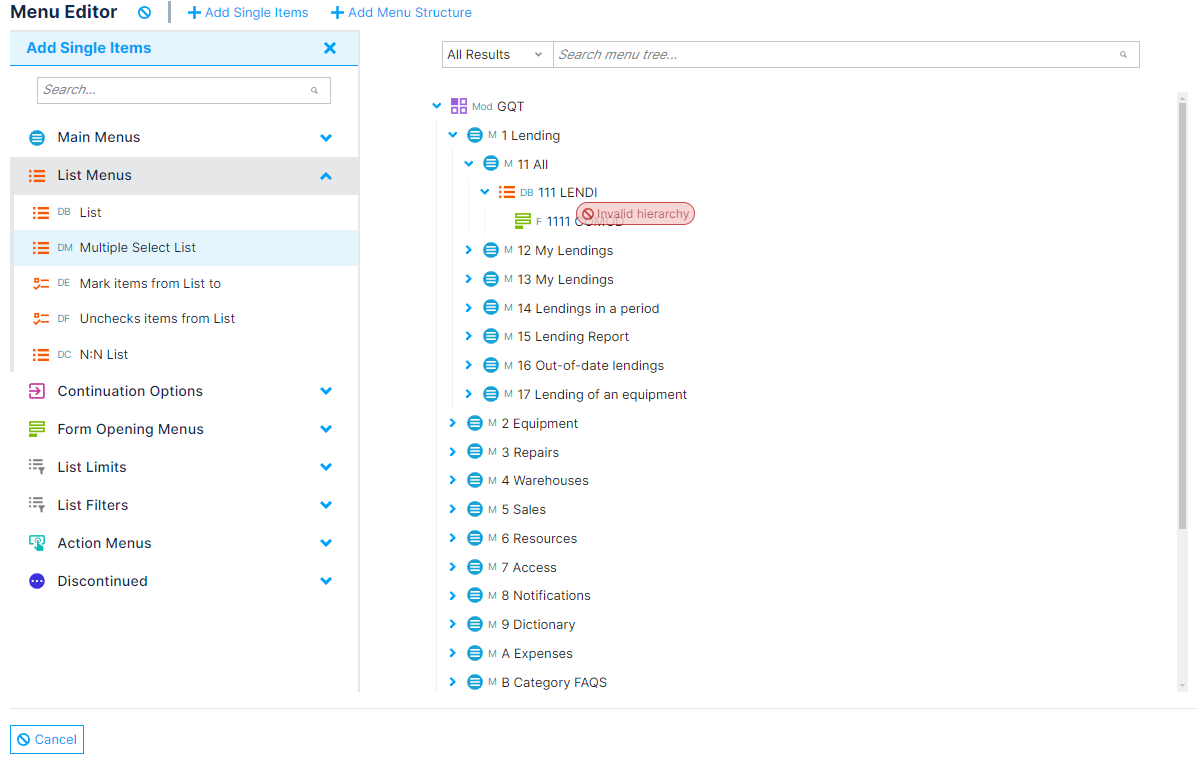Click the cancel circle icon beside Menu Editor

point(144,13)
